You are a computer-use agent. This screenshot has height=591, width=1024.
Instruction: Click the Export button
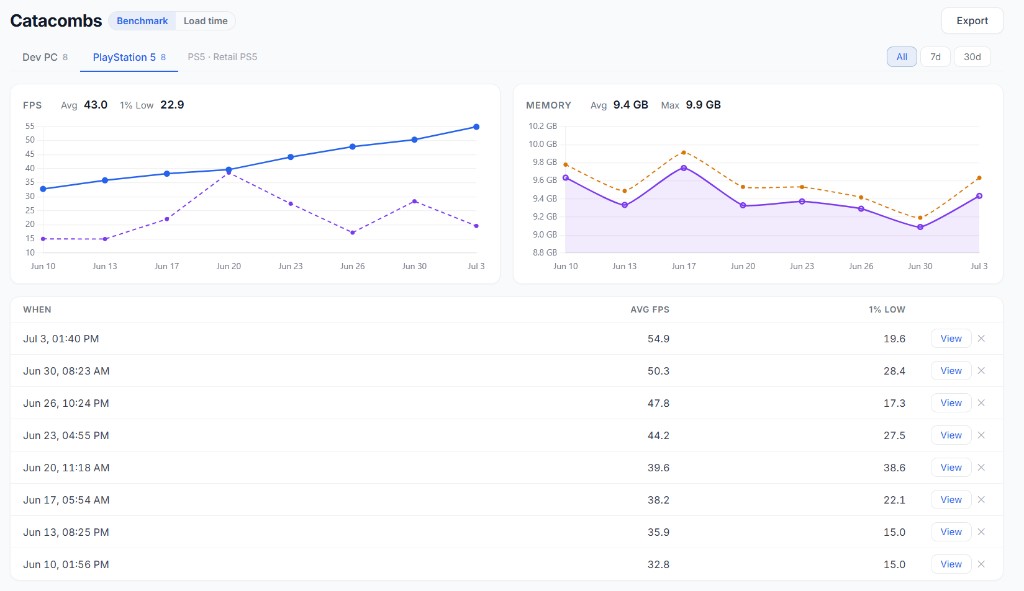point(972,21)
